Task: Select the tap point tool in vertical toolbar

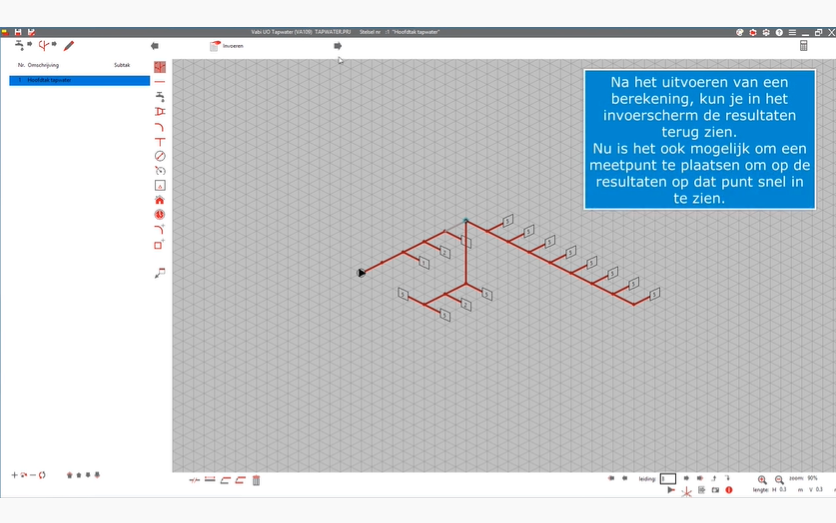Action: coord(159,96)
